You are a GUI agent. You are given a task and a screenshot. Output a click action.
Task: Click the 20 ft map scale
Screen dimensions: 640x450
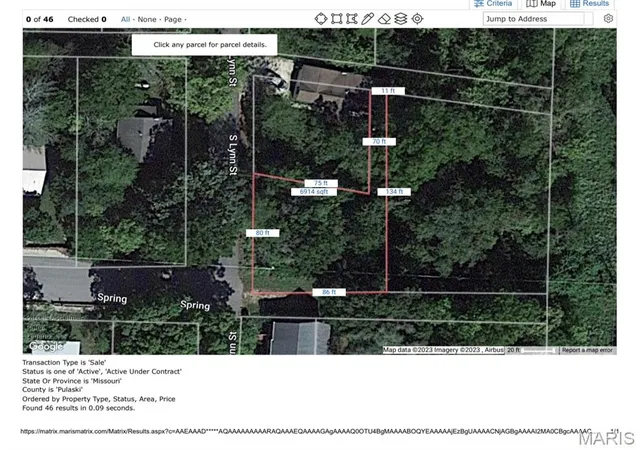tap(532, 350)
